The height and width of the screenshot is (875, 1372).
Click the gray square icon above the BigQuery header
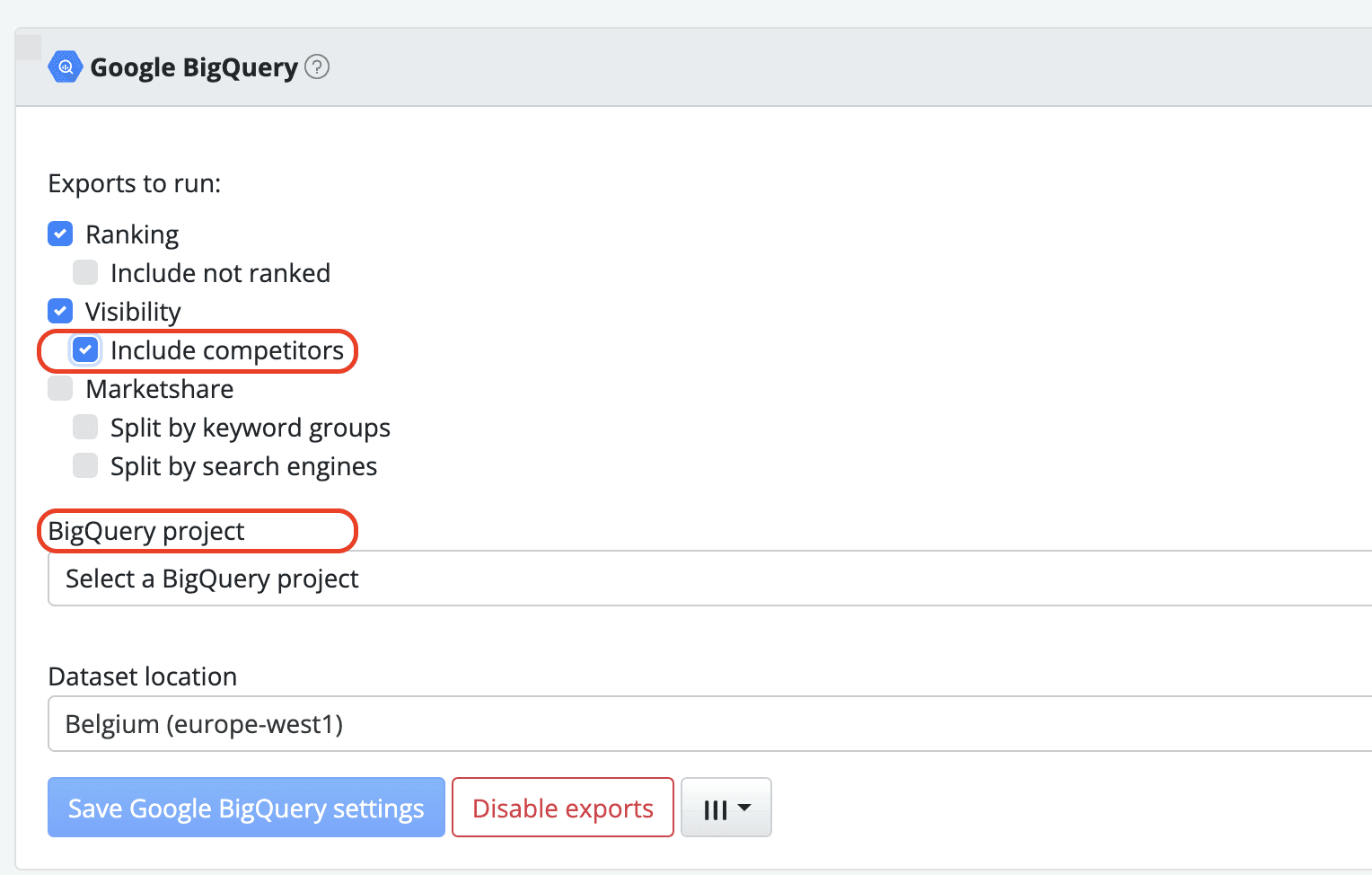28,47
